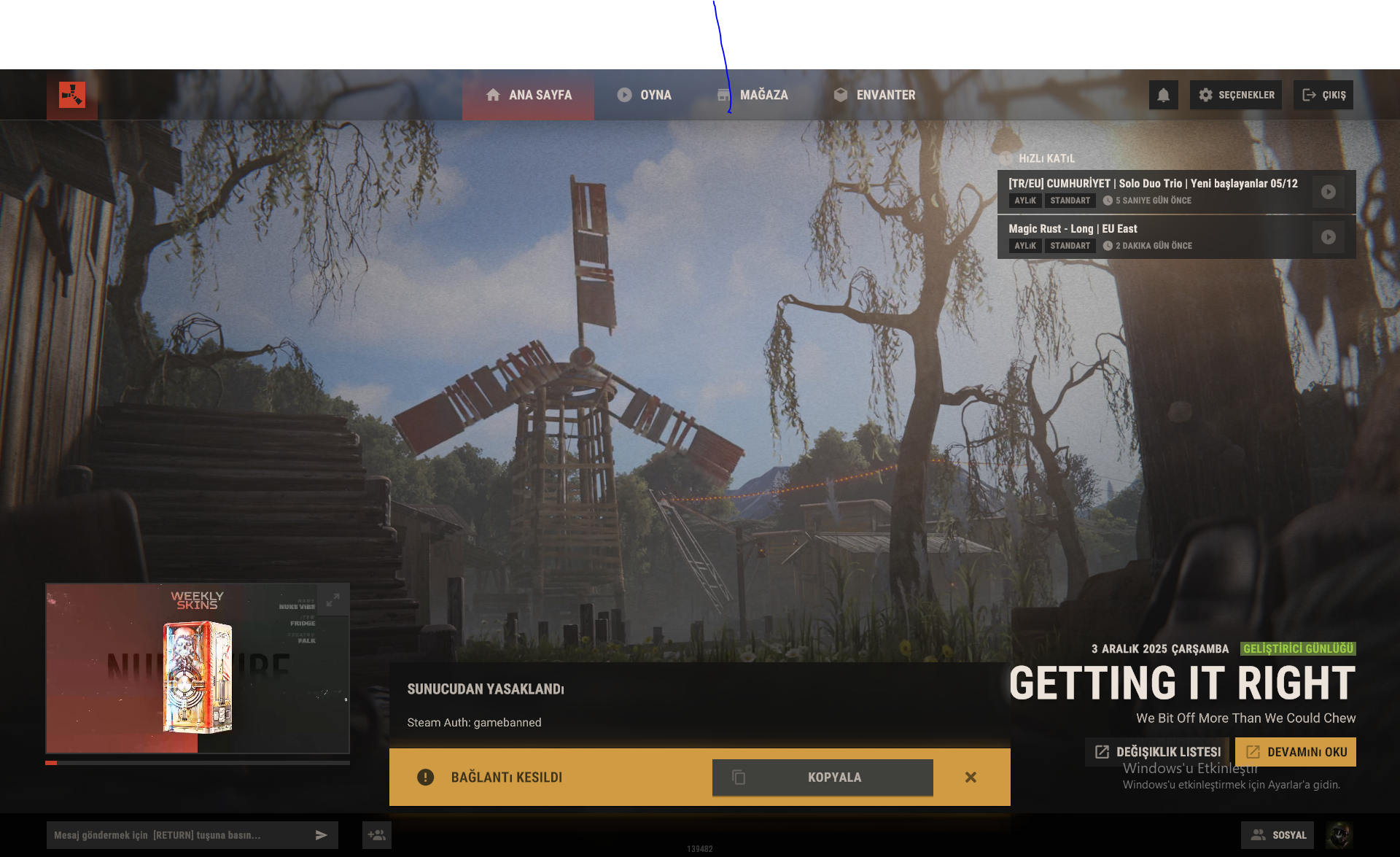Open the player avatar profile
The width and height of the screenshot is (1400, 857).
click(1339, 835)
